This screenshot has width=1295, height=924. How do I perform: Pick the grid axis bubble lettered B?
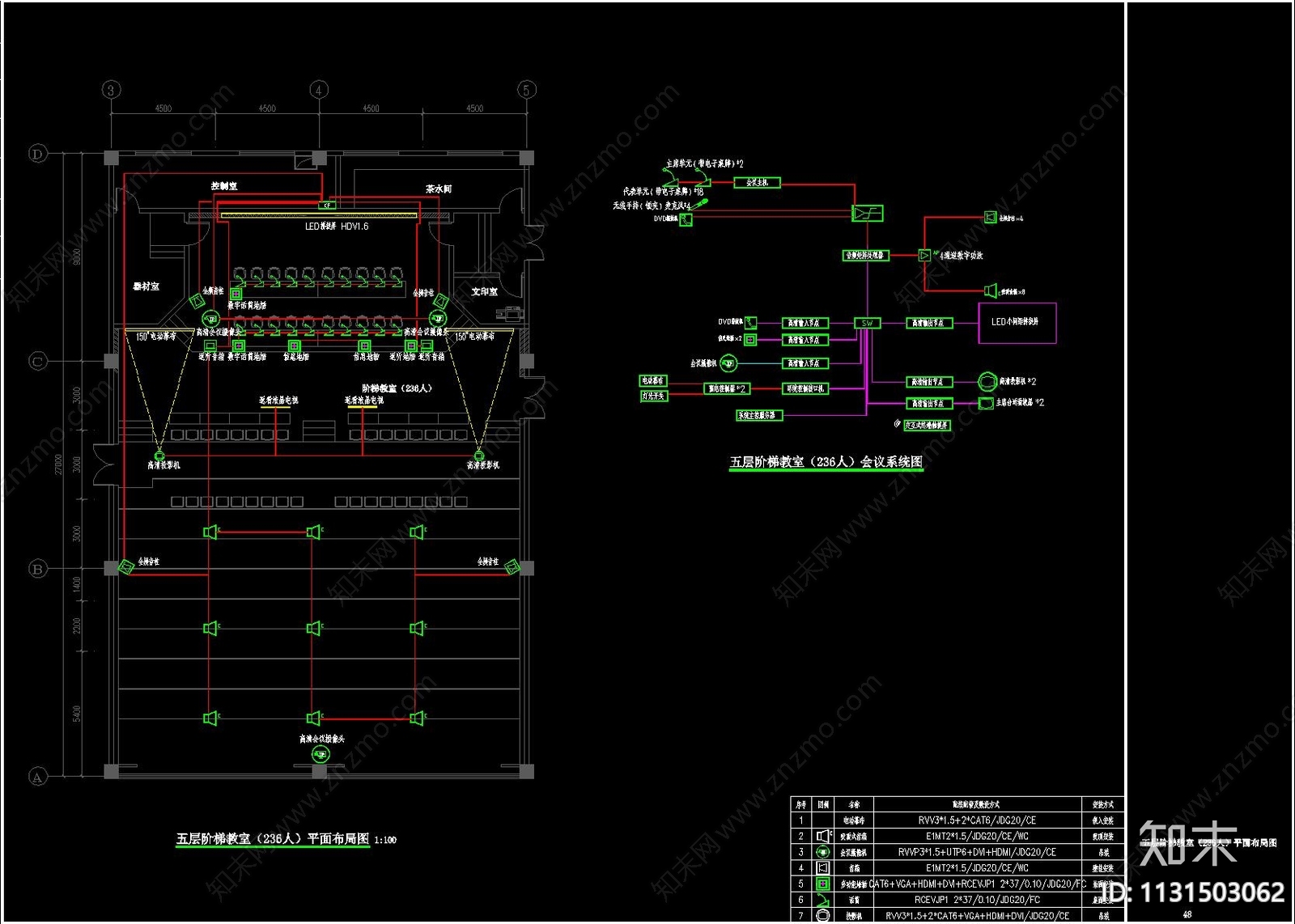click(x=38, y=569)
